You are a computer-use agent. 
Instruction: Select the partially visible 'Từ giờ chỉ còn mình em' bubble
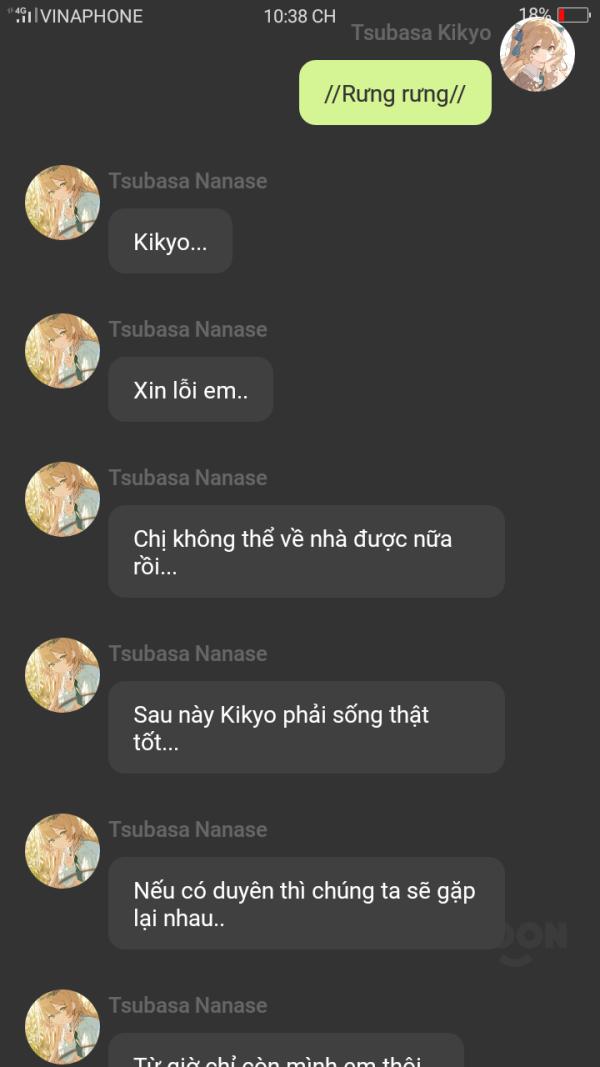tap(286, 1050)
